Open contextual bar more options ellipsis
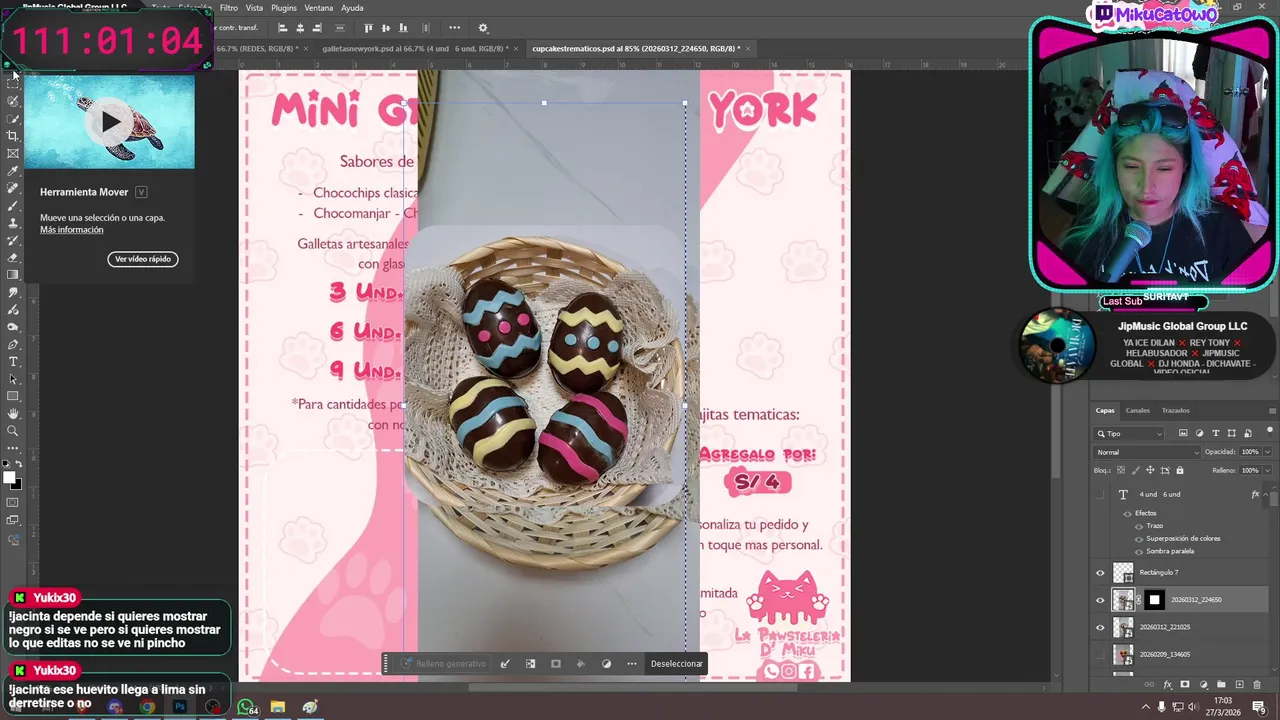Image resolution: width=1280 pixels, height=720 pixels. coord(631,663)
